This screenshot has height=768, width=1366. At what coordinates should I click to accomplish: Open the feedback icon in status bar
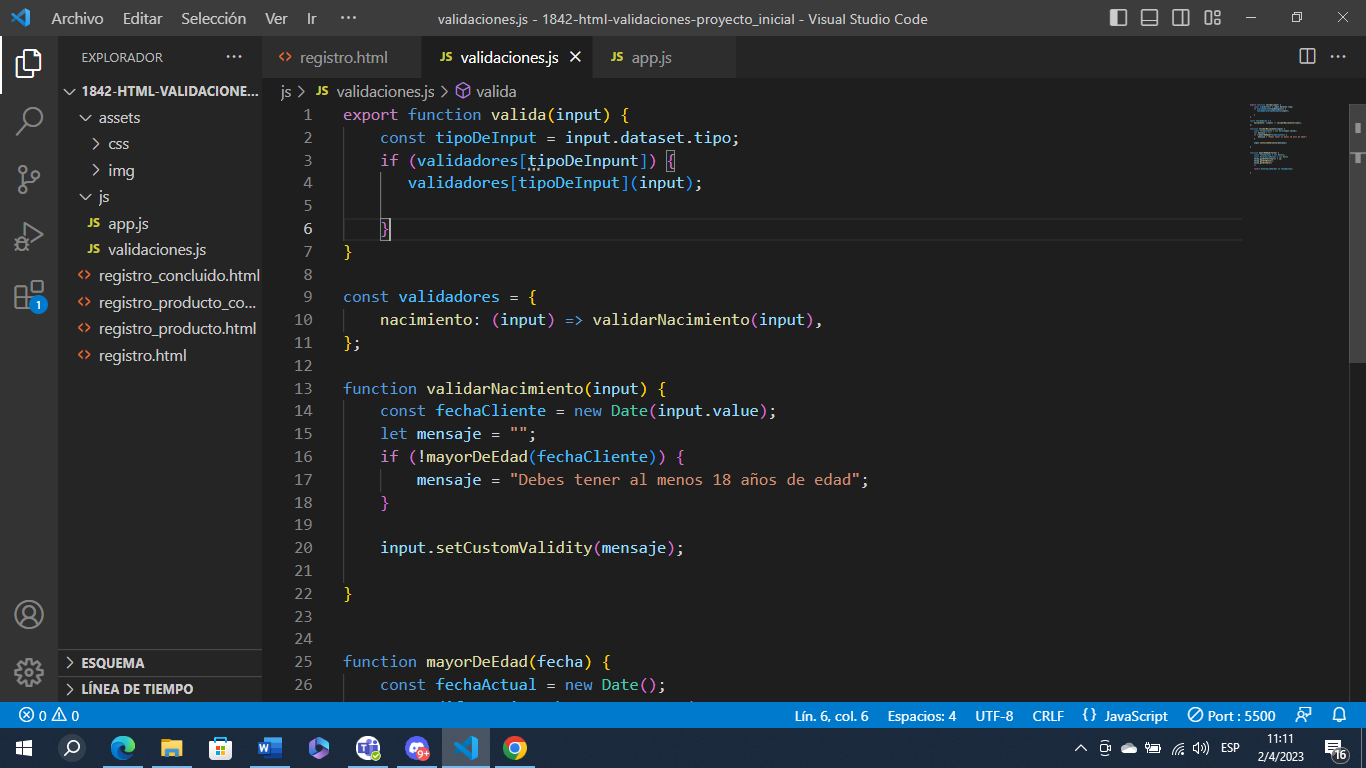click(1303, 716)
